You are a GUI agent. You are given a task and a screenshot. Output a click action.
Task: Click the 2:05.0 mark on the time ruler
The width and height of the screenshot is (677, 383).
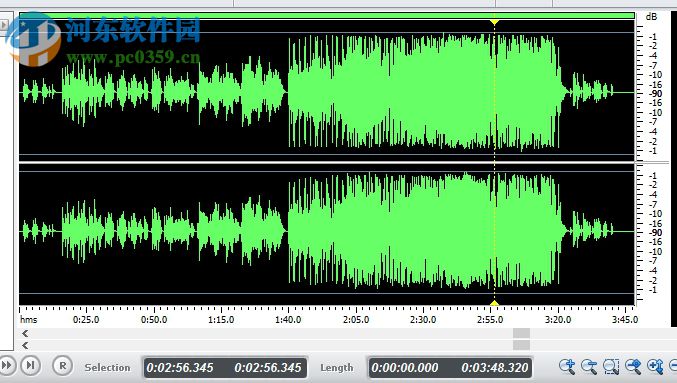[356, 320]
